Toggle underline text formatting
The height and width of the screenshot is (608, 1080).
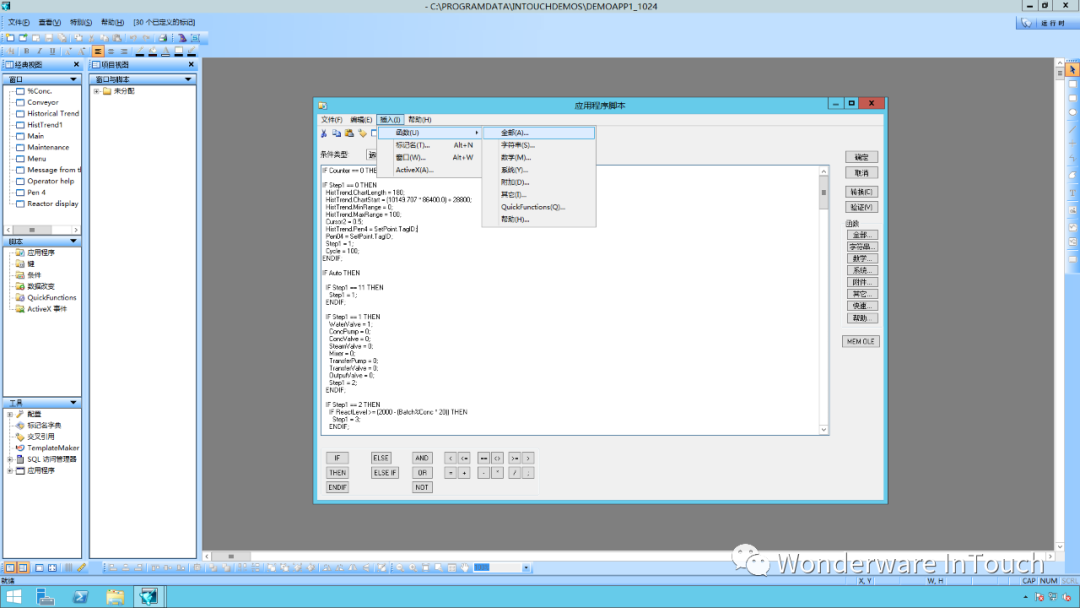(x=52, y=51)
